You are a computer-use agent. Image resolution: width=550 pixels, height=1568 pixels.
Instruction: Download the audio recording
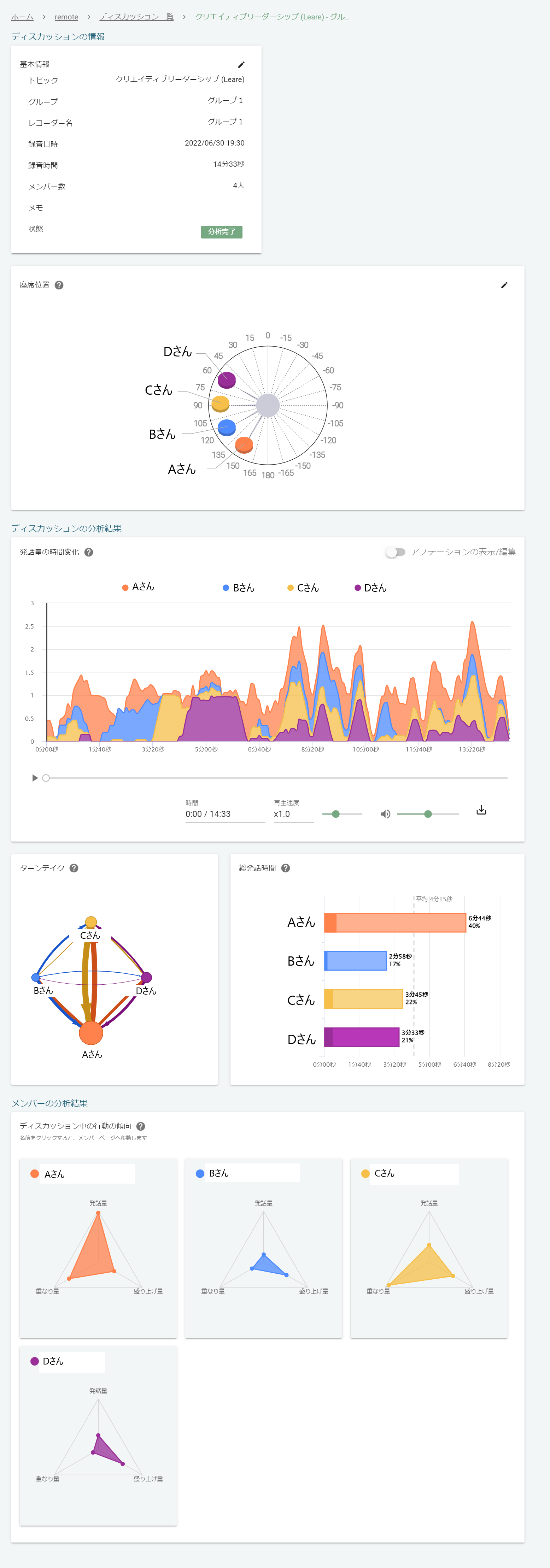point(481,810)
